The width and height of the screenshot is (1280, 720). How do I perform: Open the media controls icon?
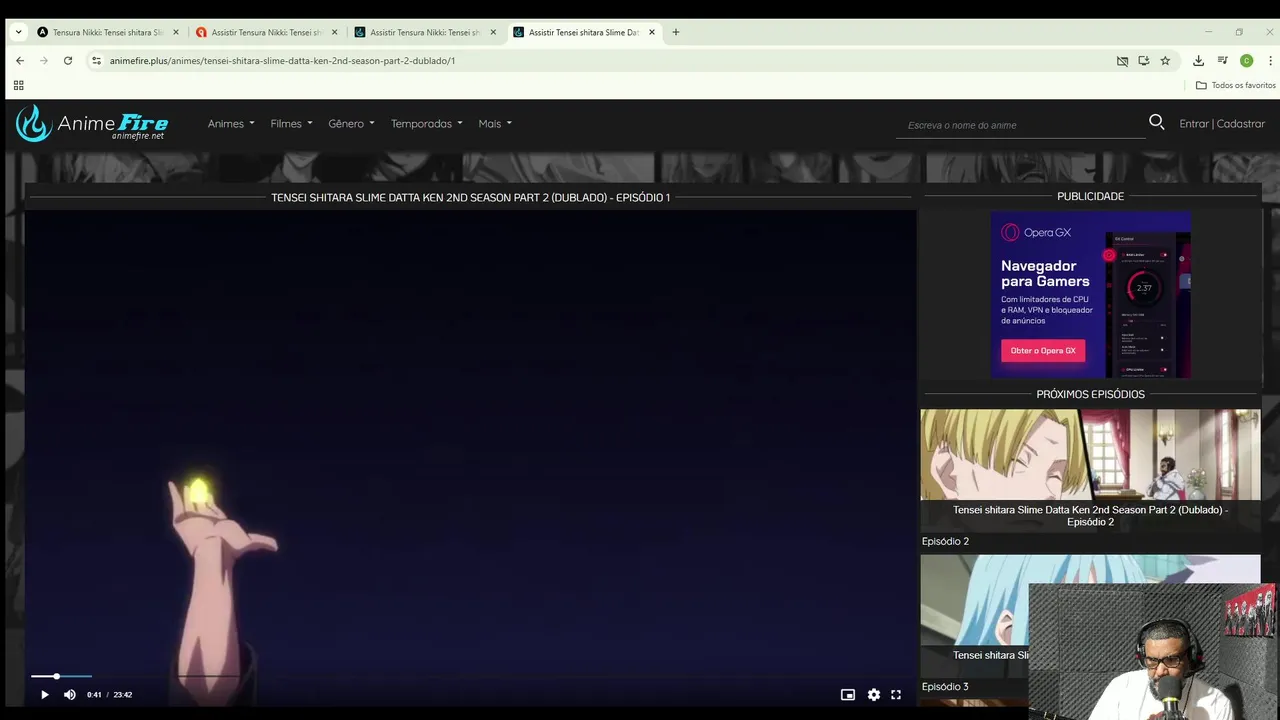1222,61
